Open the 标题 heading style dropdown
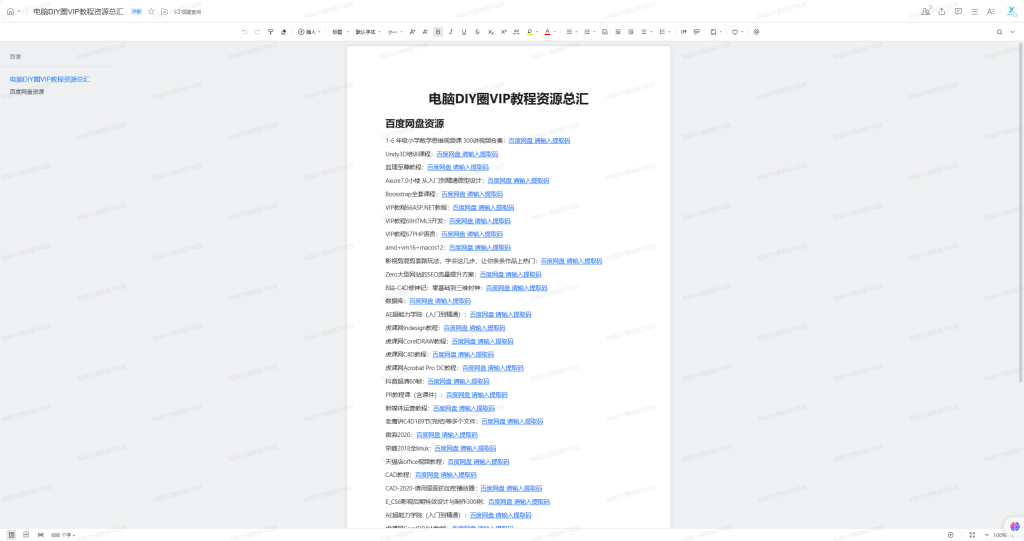 (340, 31)
